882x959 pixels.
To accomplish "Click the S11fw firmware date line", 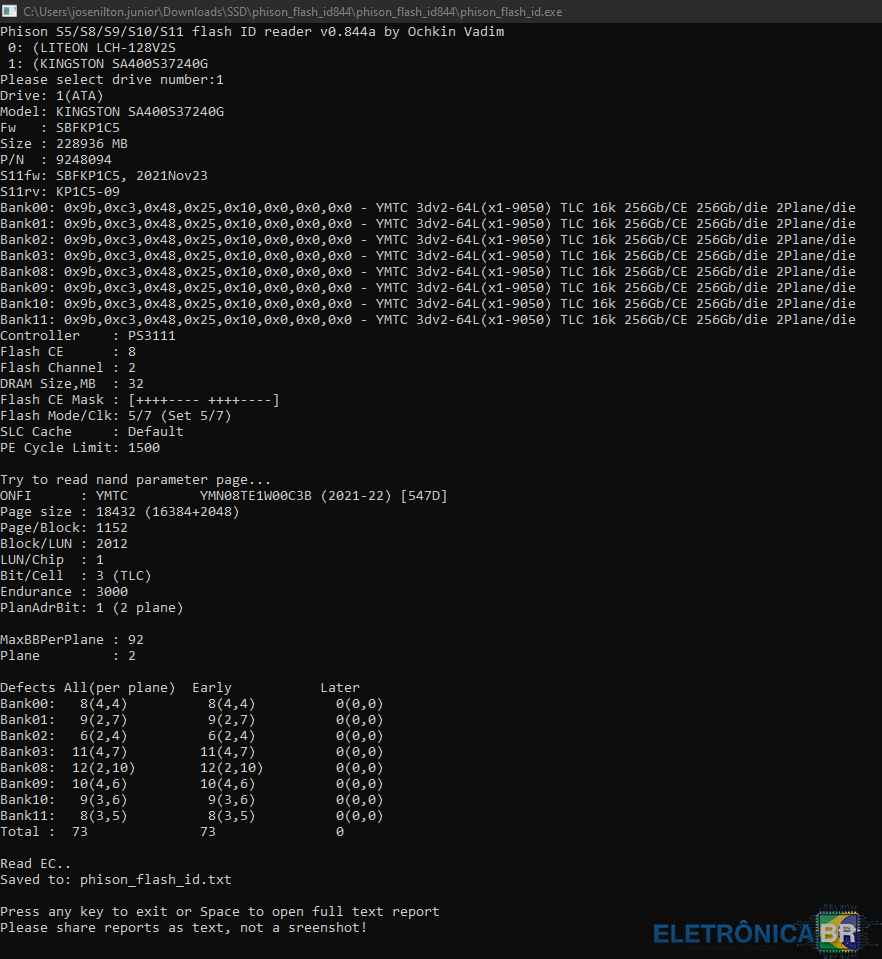I will tap(104, 176).
